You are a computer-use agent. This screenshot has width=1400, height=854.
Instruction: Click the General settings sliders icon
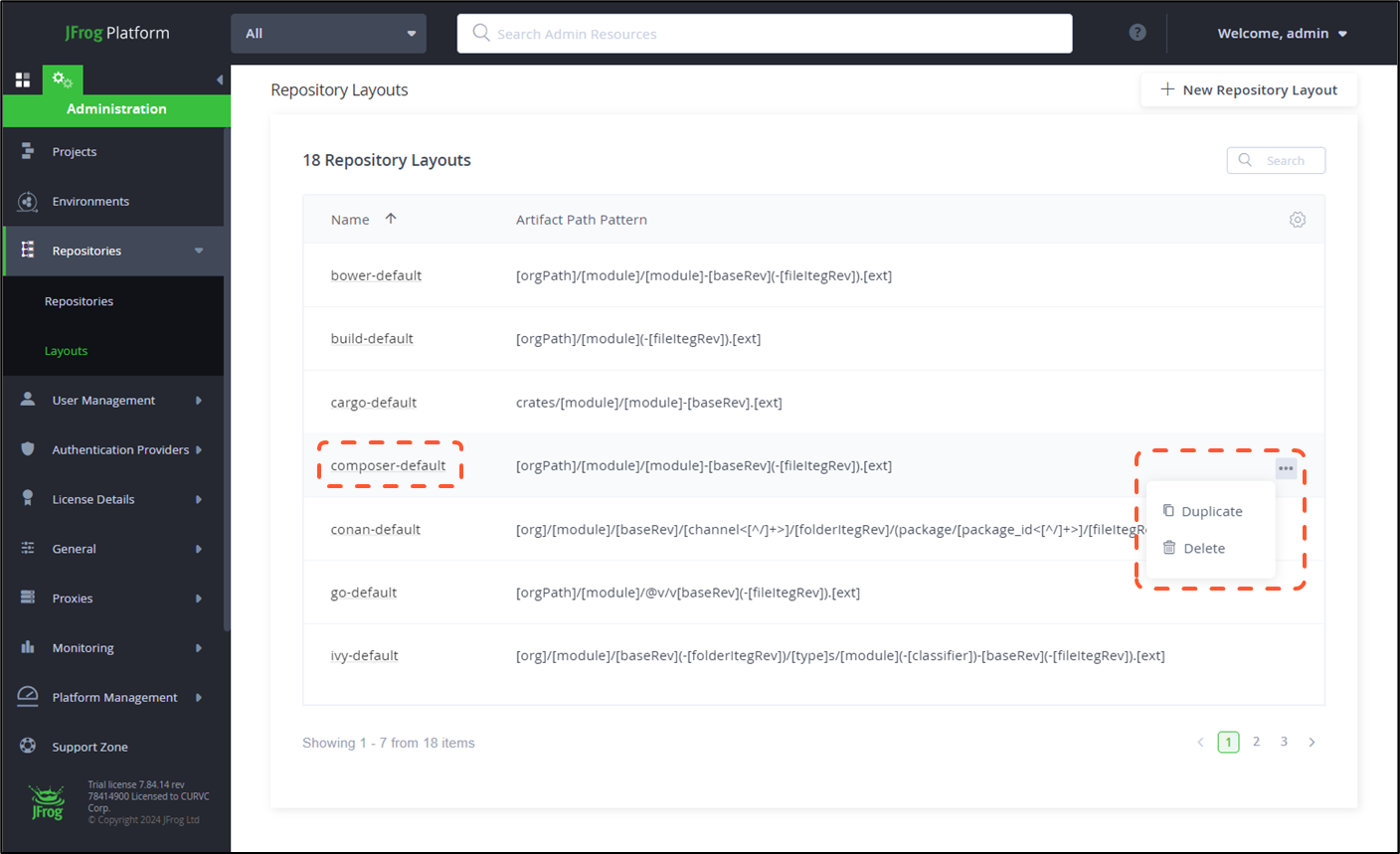[x=28, y=548]
